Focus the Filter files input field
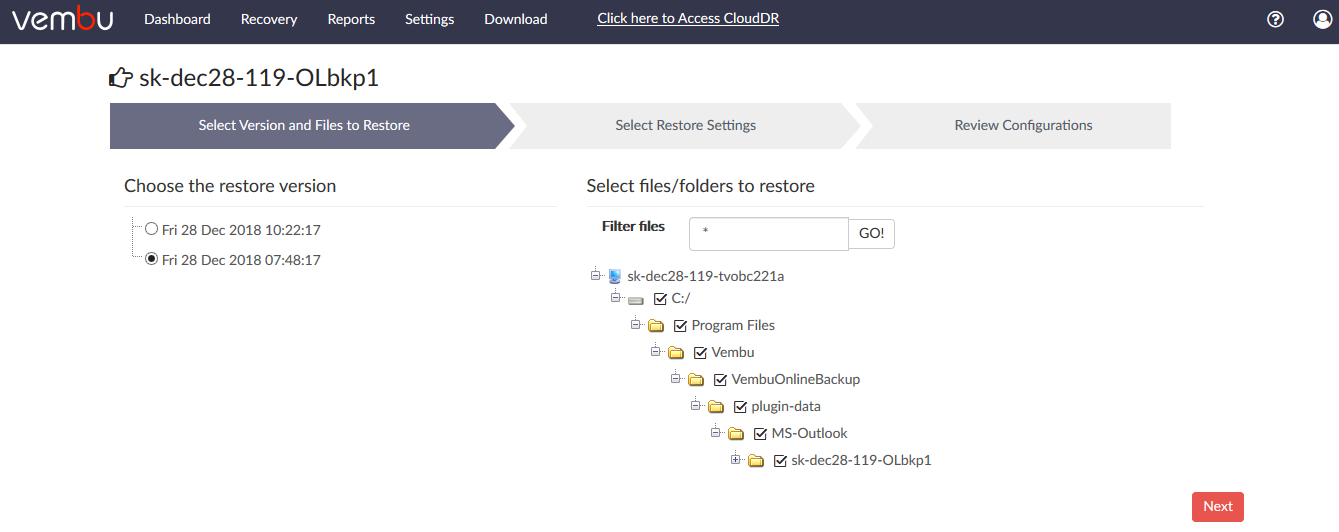1339x532 pixels. coord(769,234)
